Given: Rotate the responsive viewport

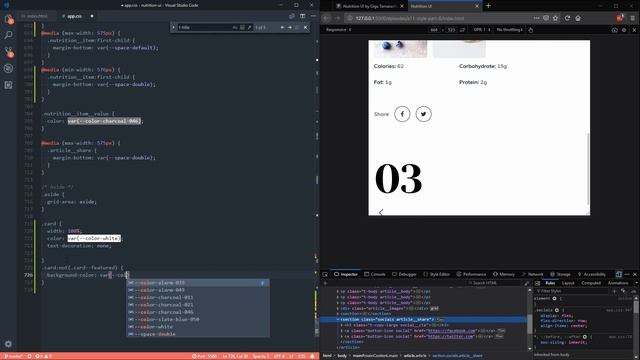Looking at the screenshot, I should click(x=462, y=30).
